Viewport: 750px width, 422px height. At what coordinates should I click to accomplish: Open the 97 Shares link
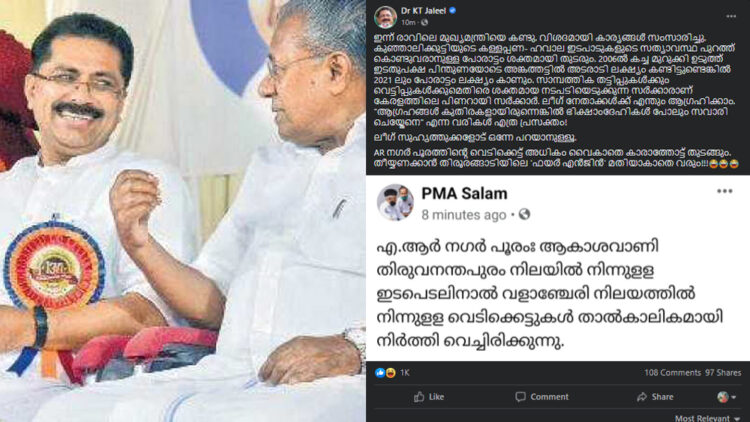point(723,373)
